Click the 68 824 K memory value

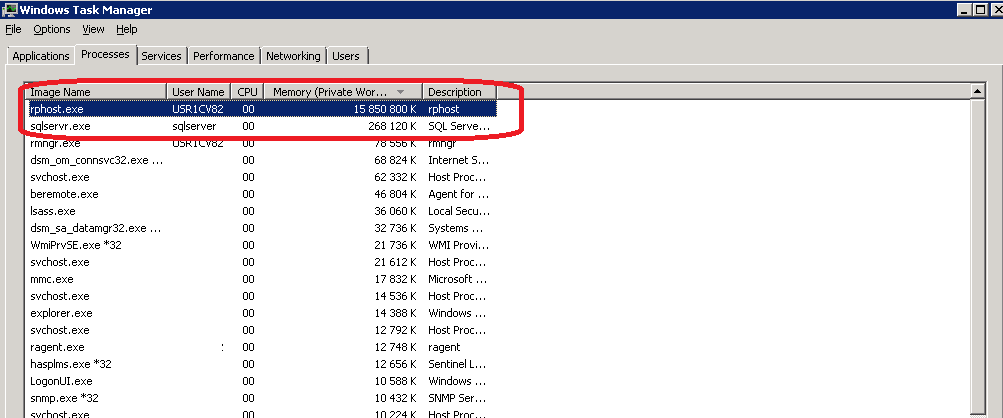click(x=395, y=160)
